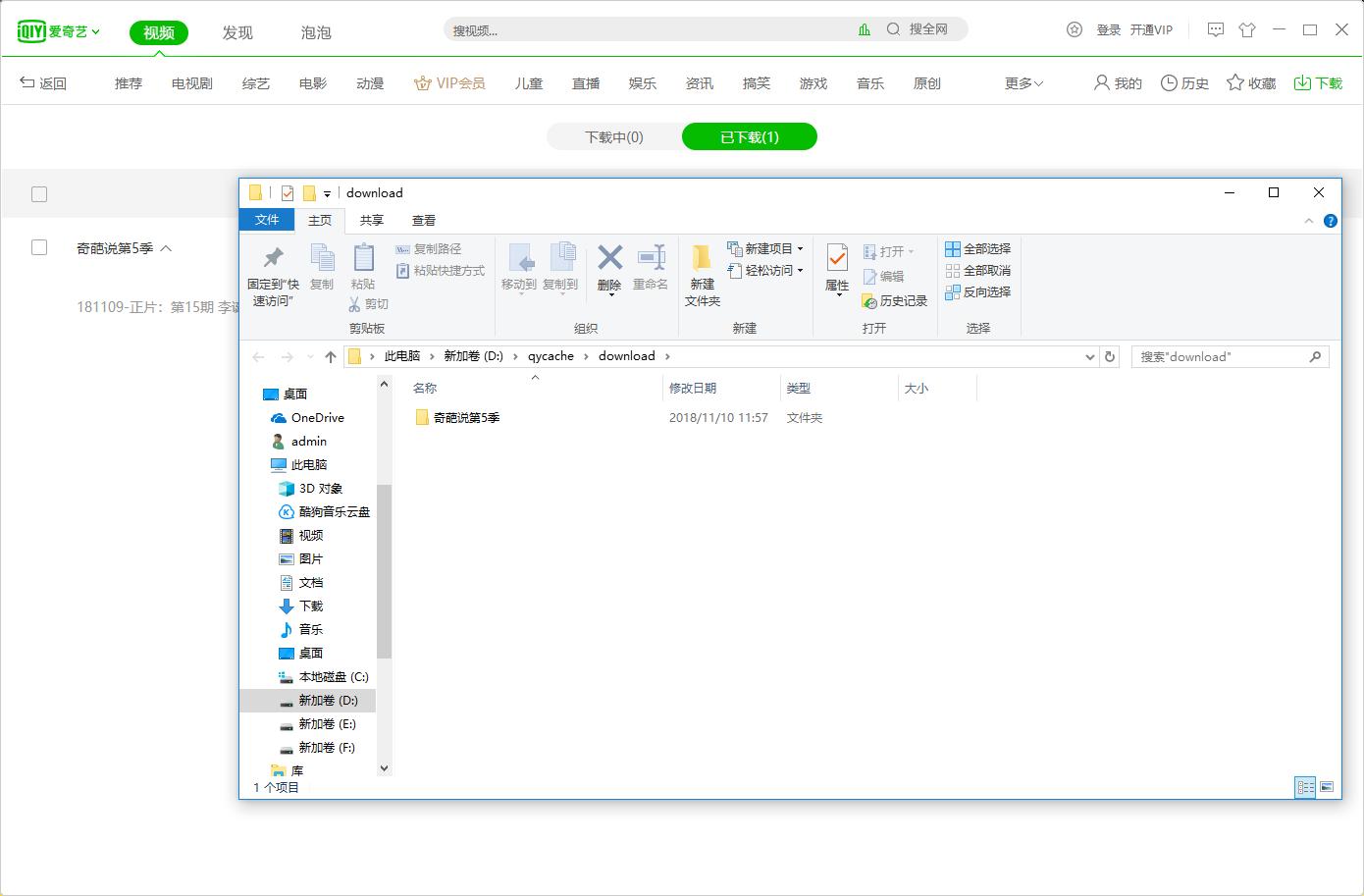1364x896 pixels.
Task: Open 我的 with the person icon
Action: (1115, 82)
